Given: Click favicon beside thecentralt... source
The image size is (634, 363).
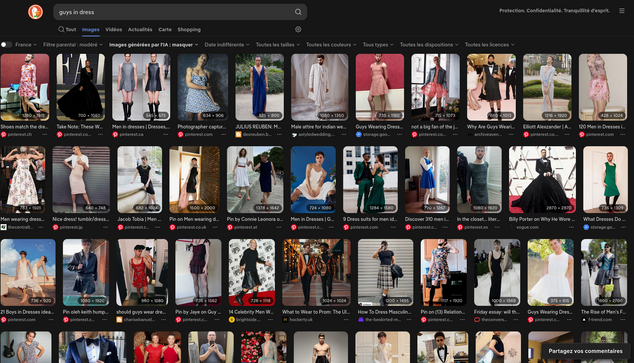Looking at the screenshot, I should 4,227.
